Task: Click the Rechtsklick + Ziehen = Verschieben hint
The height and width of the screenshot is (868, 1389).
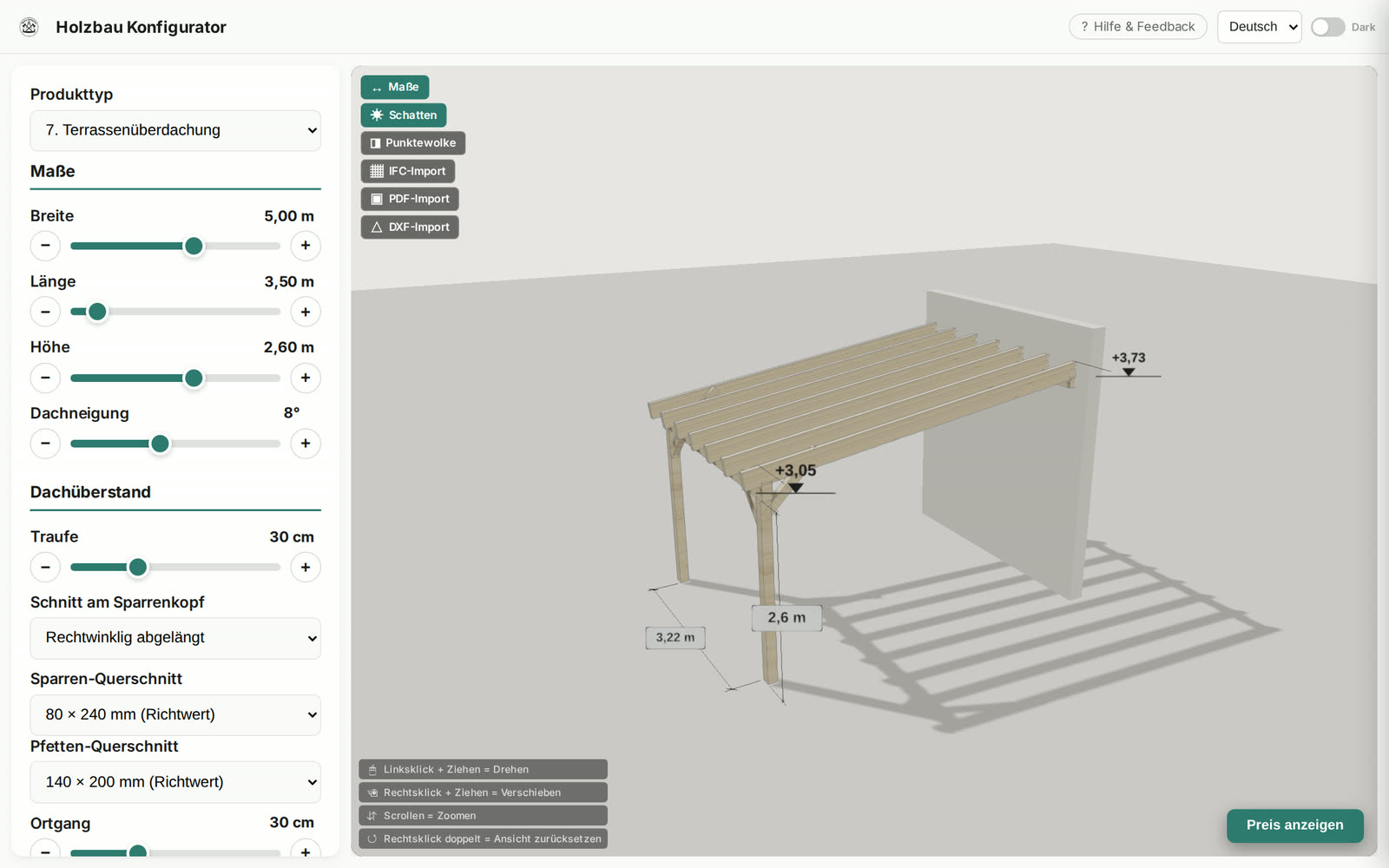Action: (483, 792)
